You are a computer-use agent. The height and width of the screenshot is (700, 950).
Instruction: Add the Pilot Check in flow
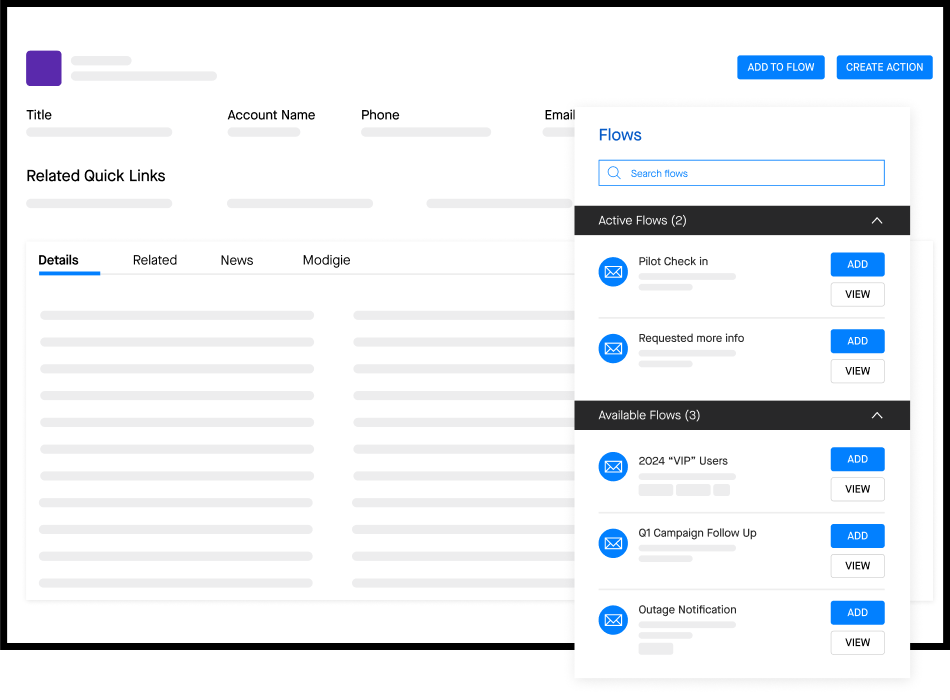tap(857, 264)
